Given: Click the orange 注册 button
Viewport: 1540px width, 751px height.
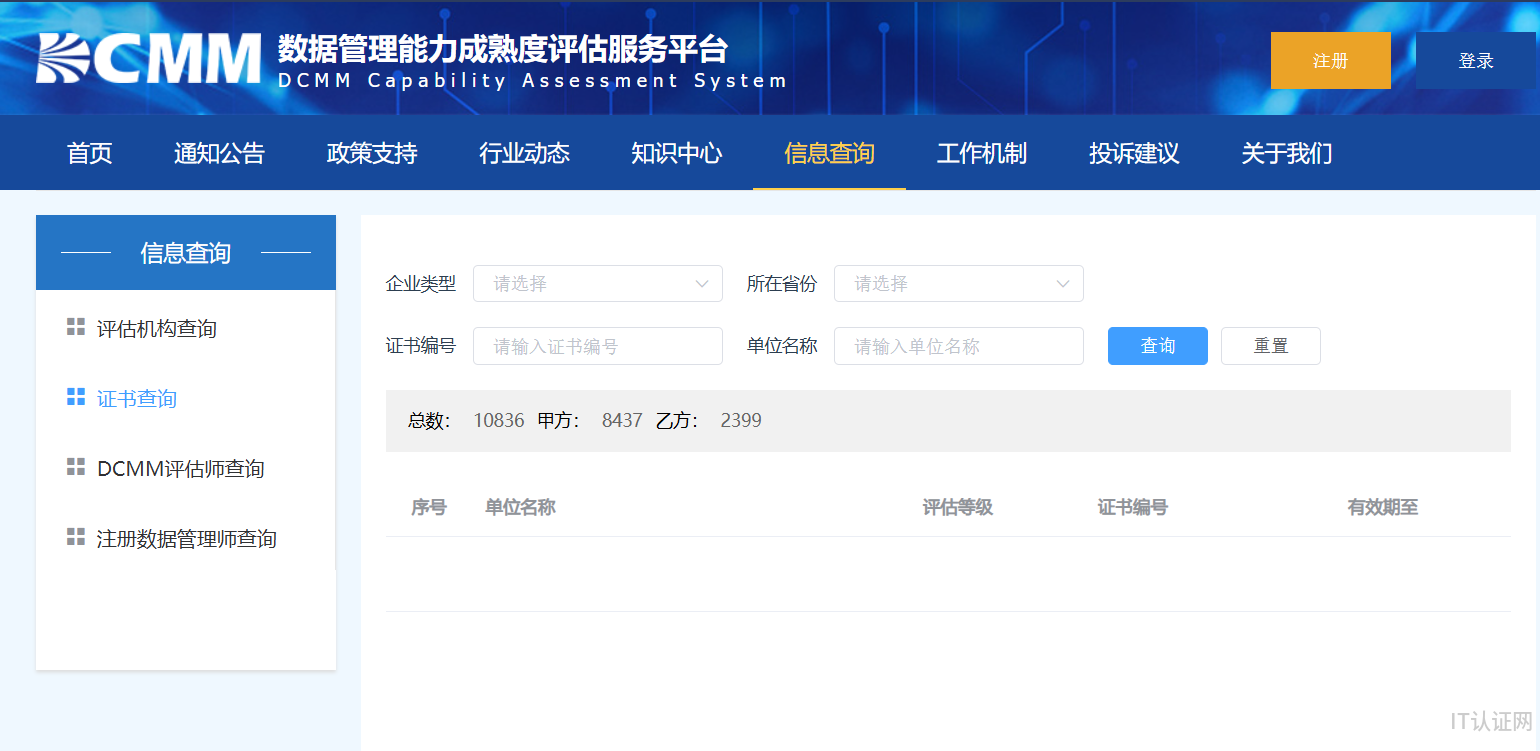Looking at the screenshot, I should pos(1330,61).
